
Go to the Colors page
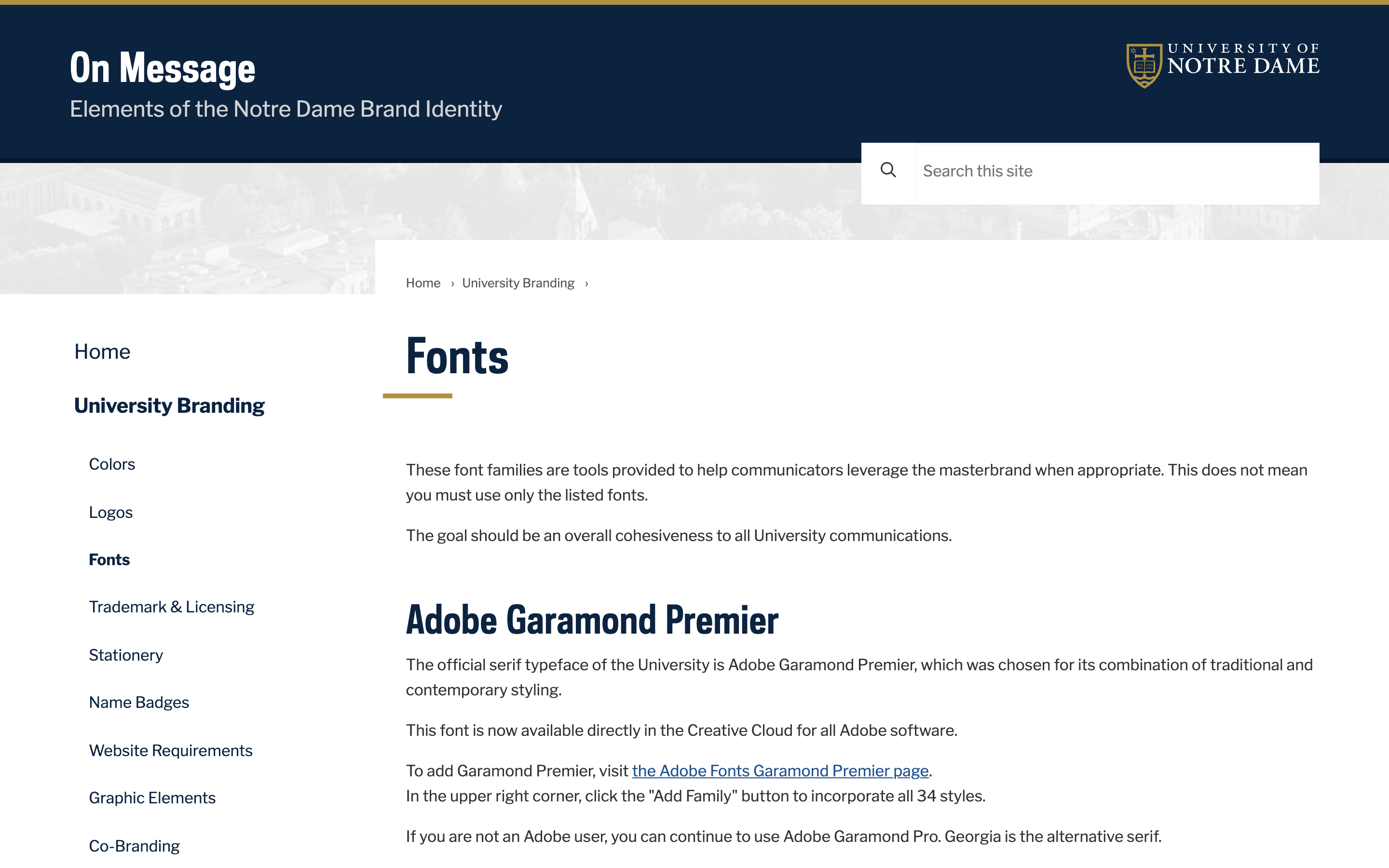112,464
